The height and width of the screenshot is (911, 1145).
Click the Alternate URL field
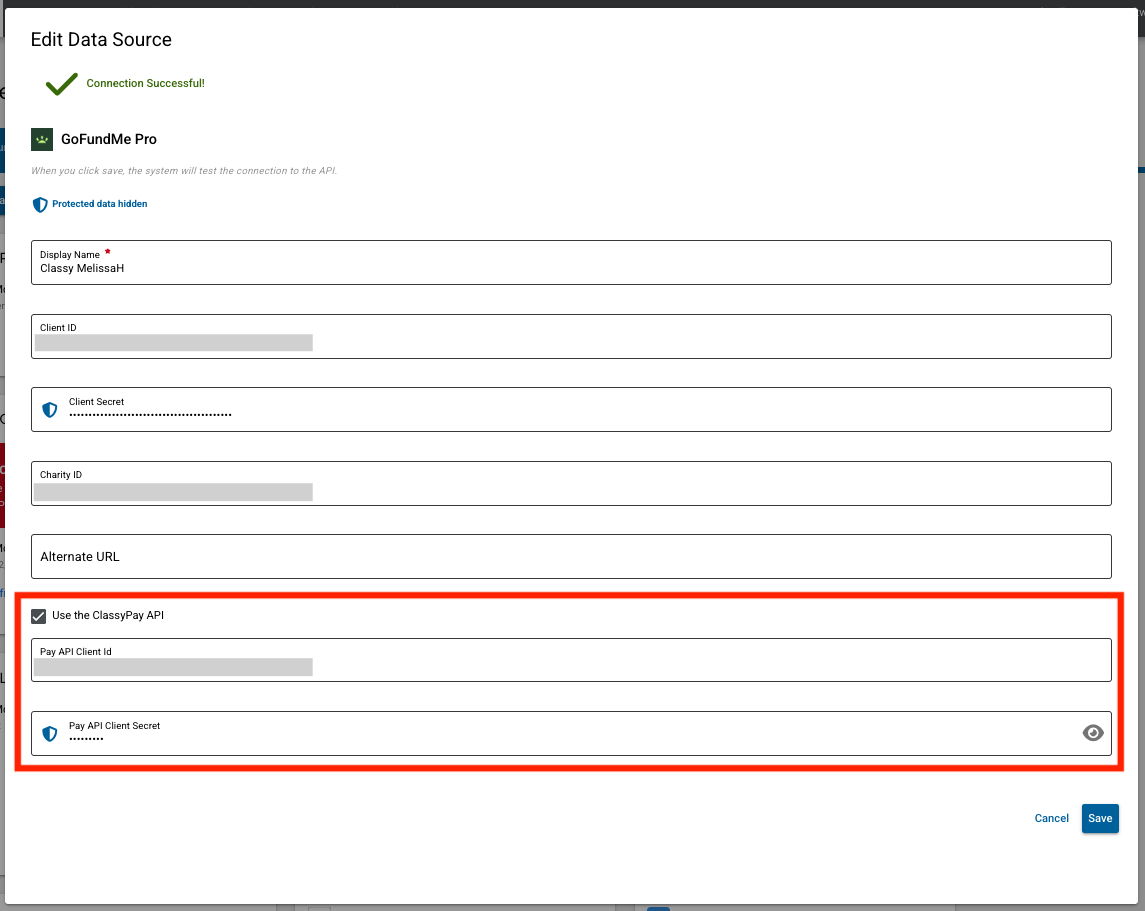(571, 556)
